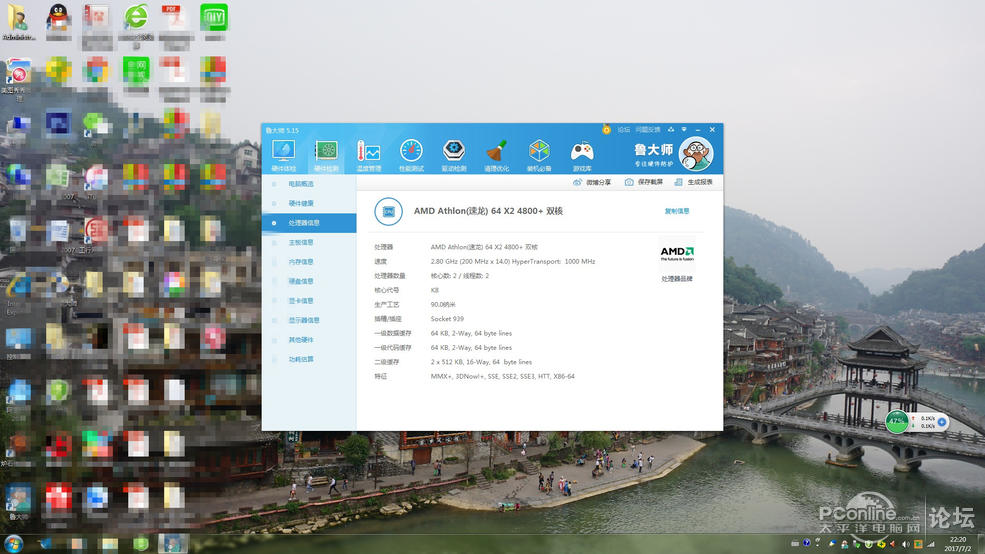Click 保存截屏 save screenshot button
Screen dimensions: 985x554
(644, 182)
